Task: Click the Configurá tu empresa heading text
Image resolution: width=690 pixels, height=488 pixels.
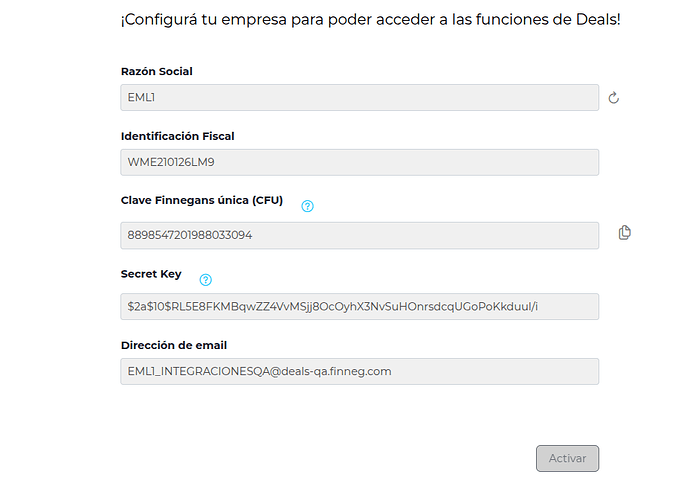Action: tap(370, 19)
